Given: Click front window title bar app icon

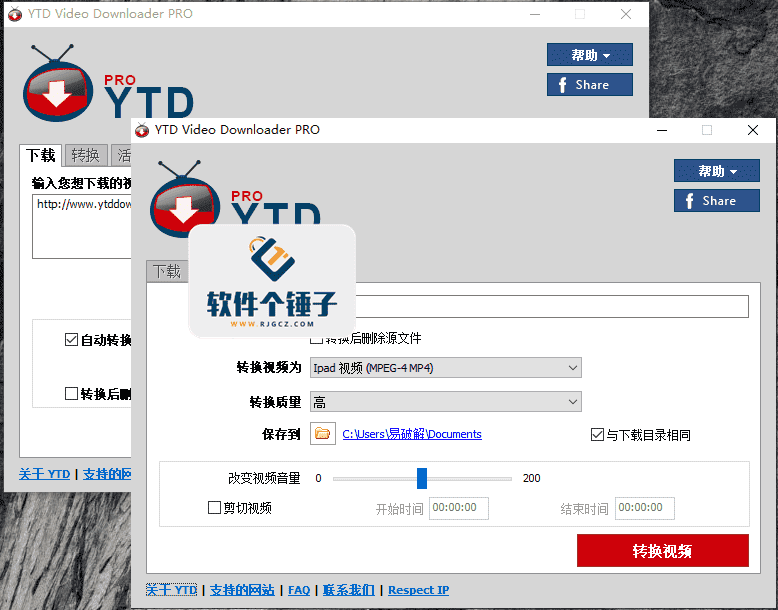Looking at the screenshot, I should [142, 130].
